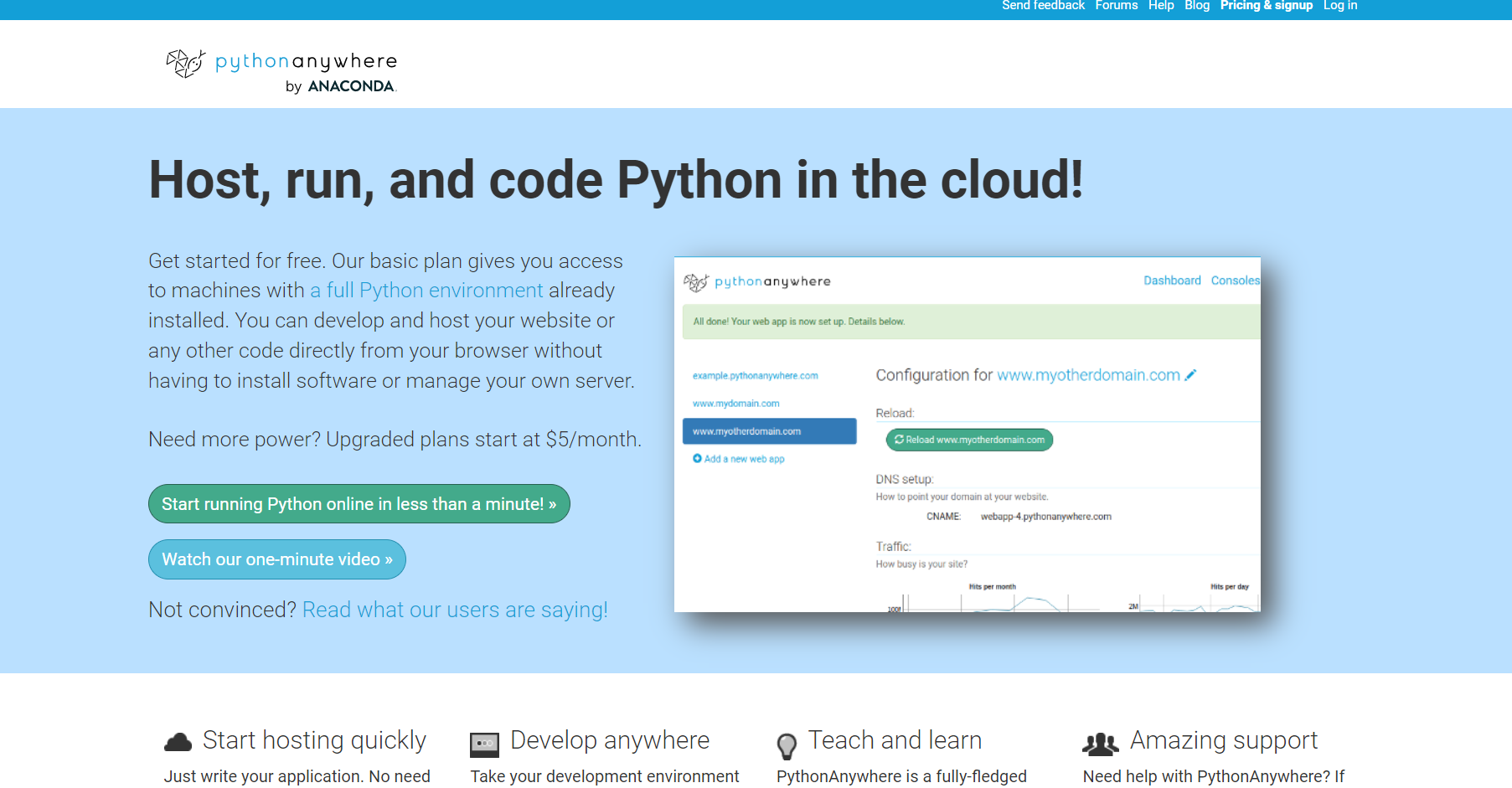Screen dimensions: 1512x788
Task: Open the Send feedback link
Action: pos(1043,6)
